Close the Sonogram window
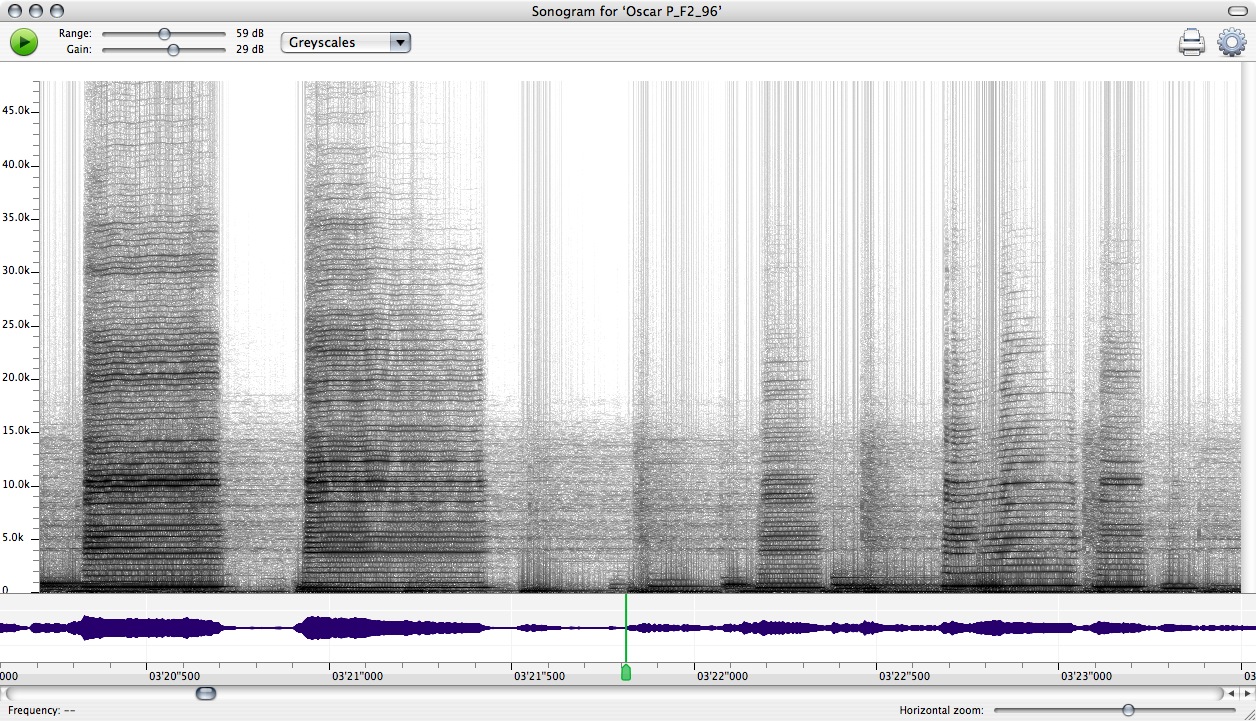1256x721 pixels. click(15, 10)
